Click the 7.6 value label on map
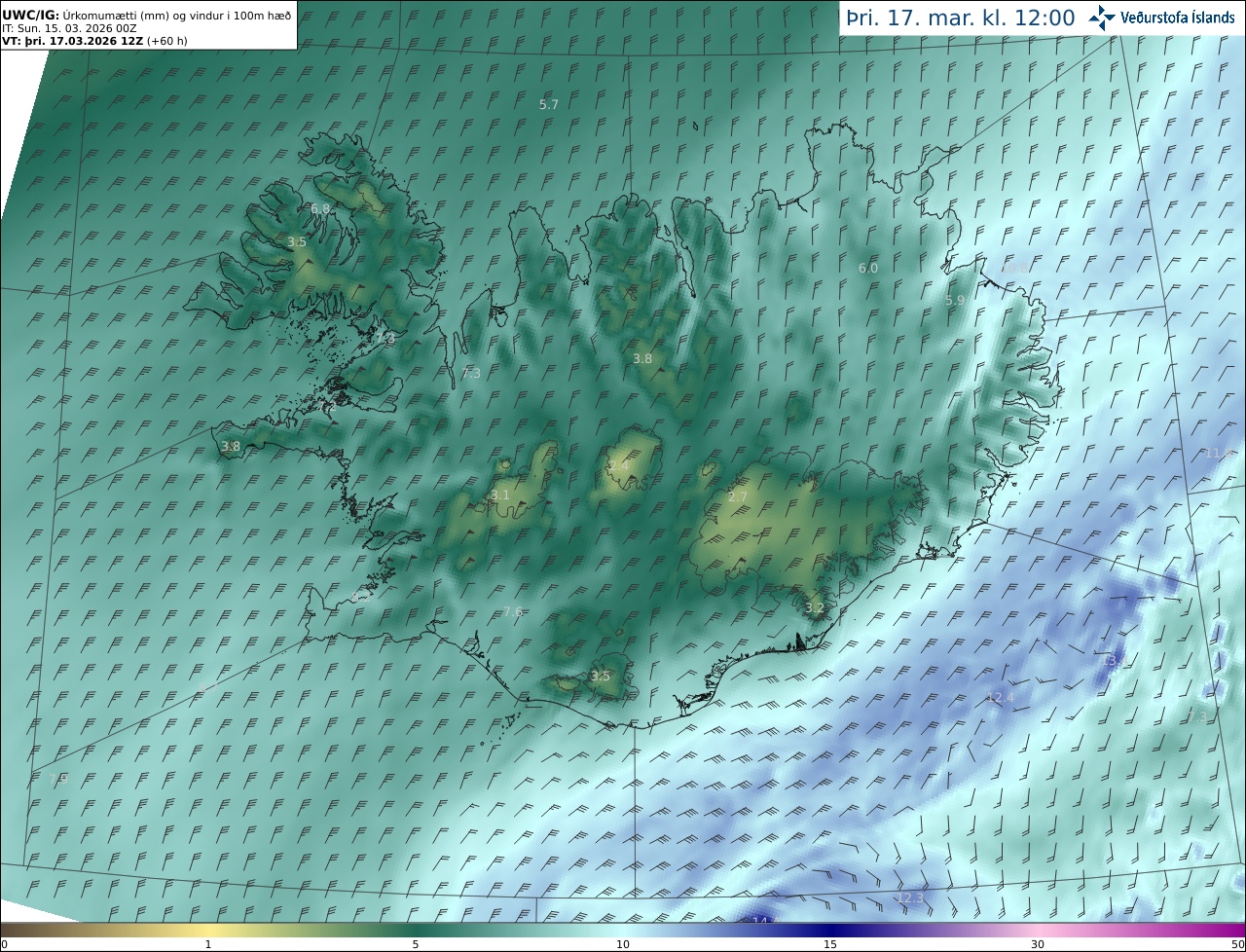Image resolution: width=1246 pixels, height=952 pixels. 513,612
